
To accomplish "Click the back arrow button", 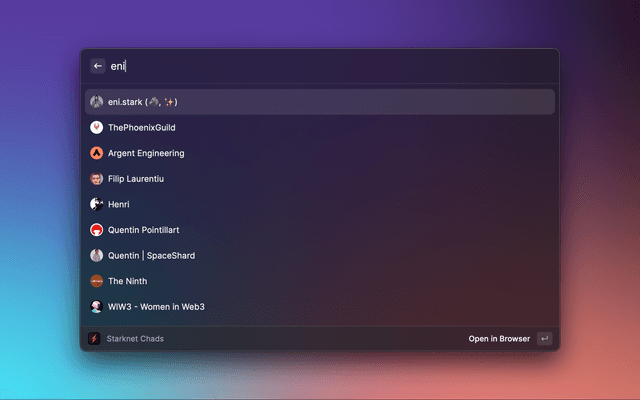I will click(x=98, y=66).
